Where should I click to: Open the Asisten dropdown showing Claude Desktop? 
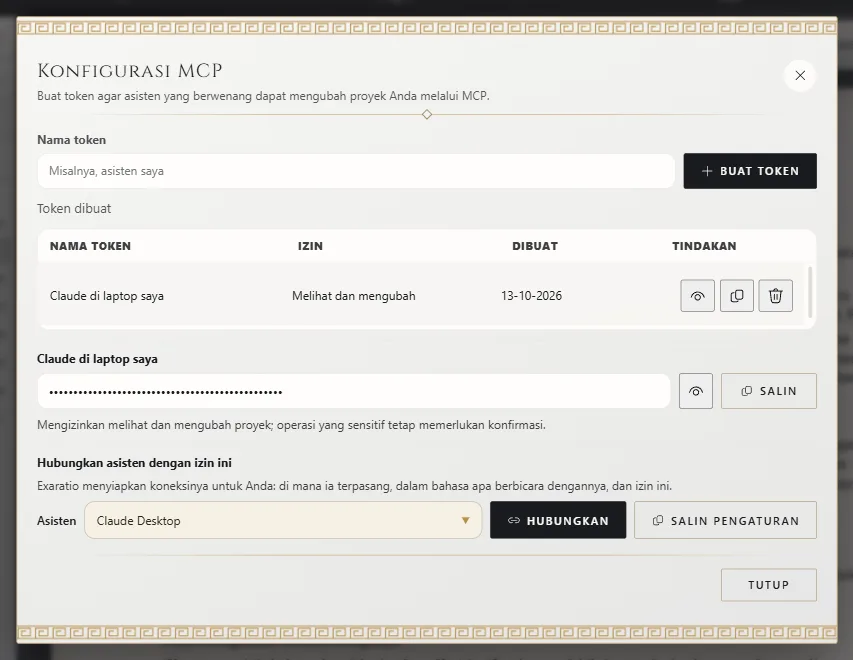tap(283, 520)
